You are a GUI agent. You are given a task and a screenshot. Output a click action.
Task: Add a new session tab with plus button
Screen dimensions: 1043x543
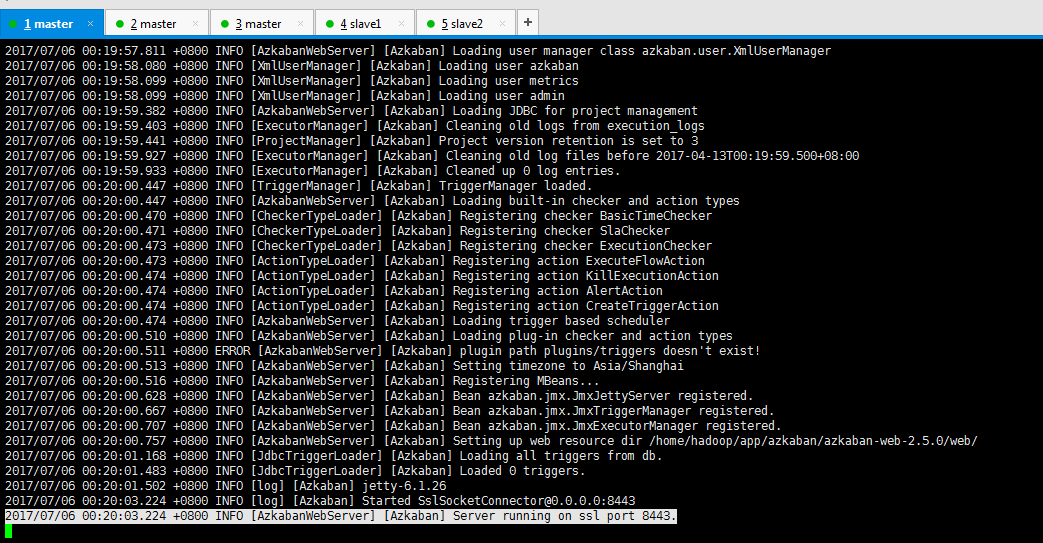527,22
